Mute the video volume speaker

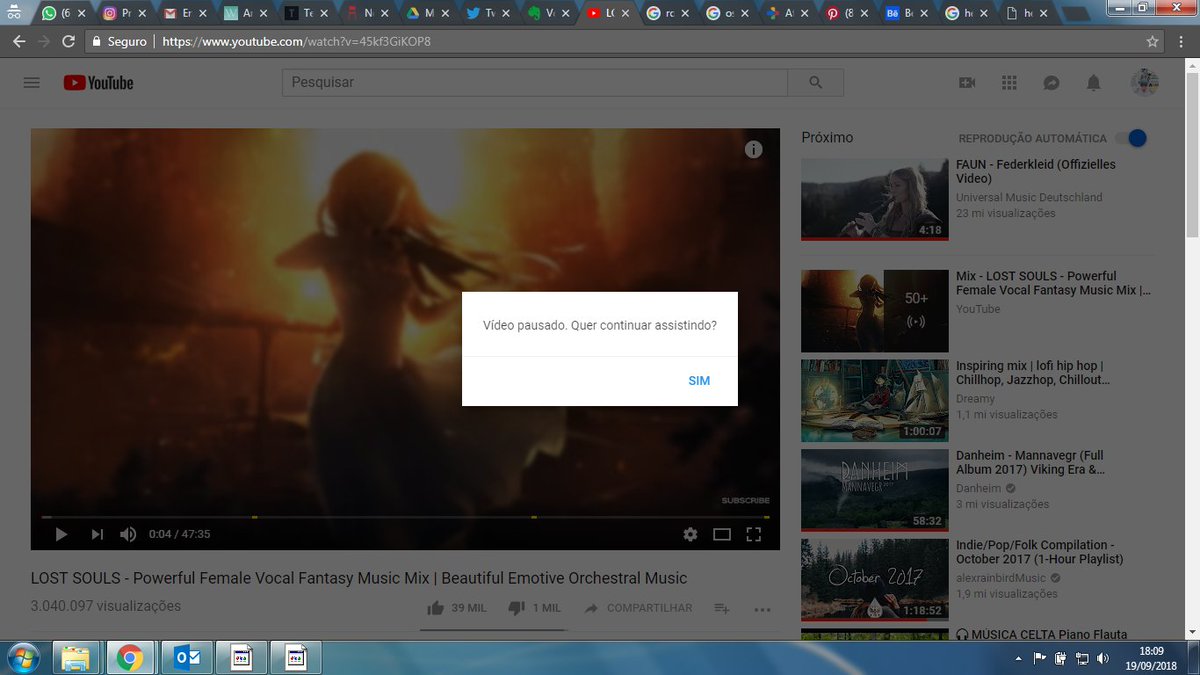128,534
